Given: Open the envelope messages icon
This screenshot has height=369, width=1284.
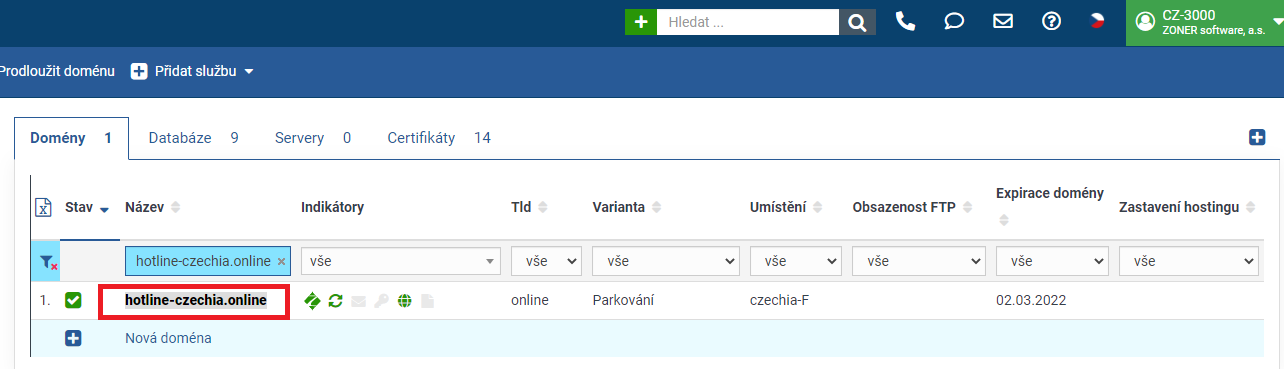Looking at the screenshot, I should [1003, 21].
